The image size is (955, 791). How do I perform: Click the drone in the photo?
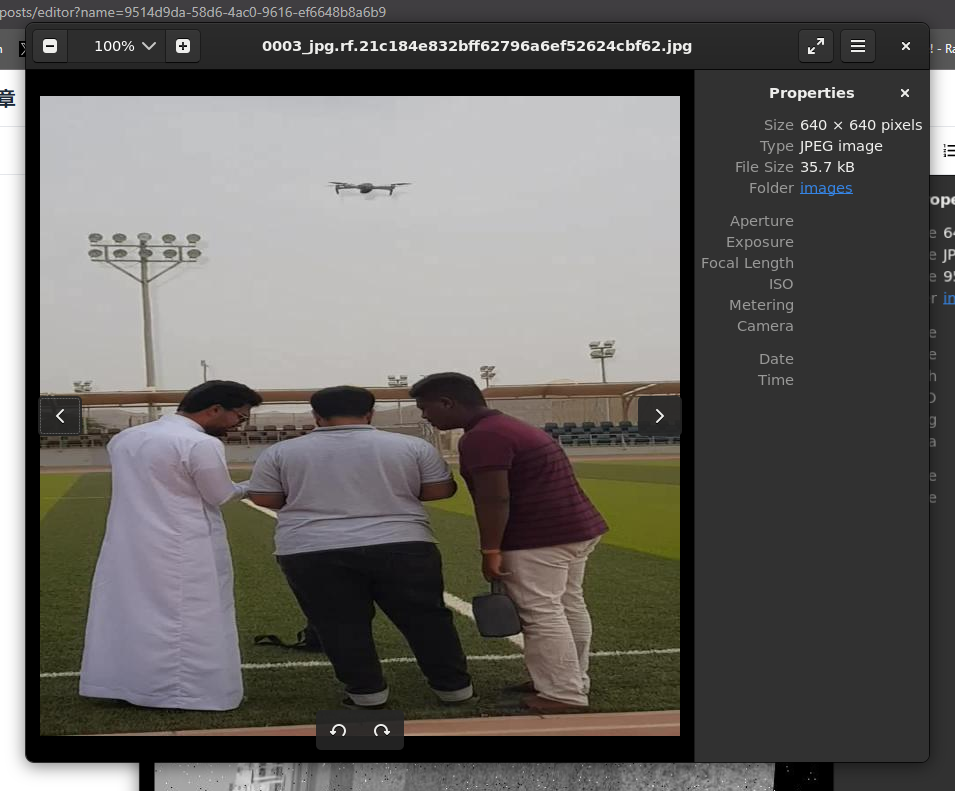[368, 187]
